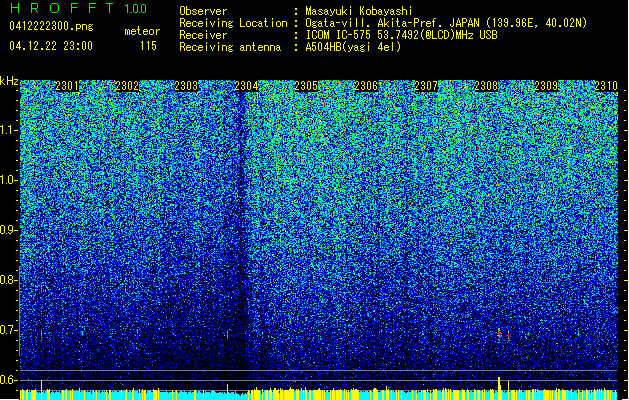Click the 2301 time marker

pos(67,86)
